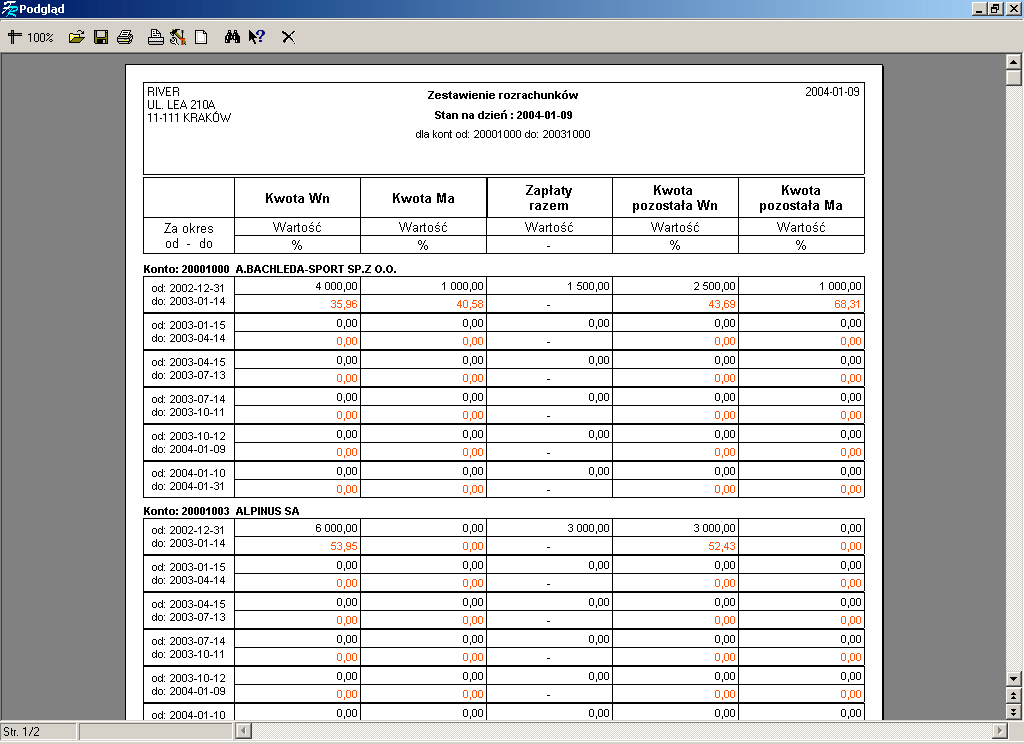Screen dimensions: 1024x744
Task: Click the heading 'Konto: 20001000 A.BACHLEDA-SPORT SP.Z O.O.'
Action: (x=270, y=269)
